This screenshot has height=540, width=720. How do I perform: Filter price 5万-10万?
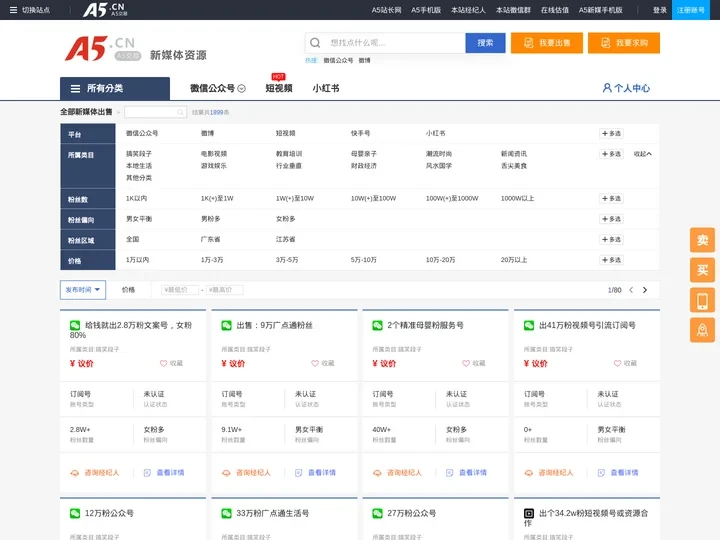(364, 260)
